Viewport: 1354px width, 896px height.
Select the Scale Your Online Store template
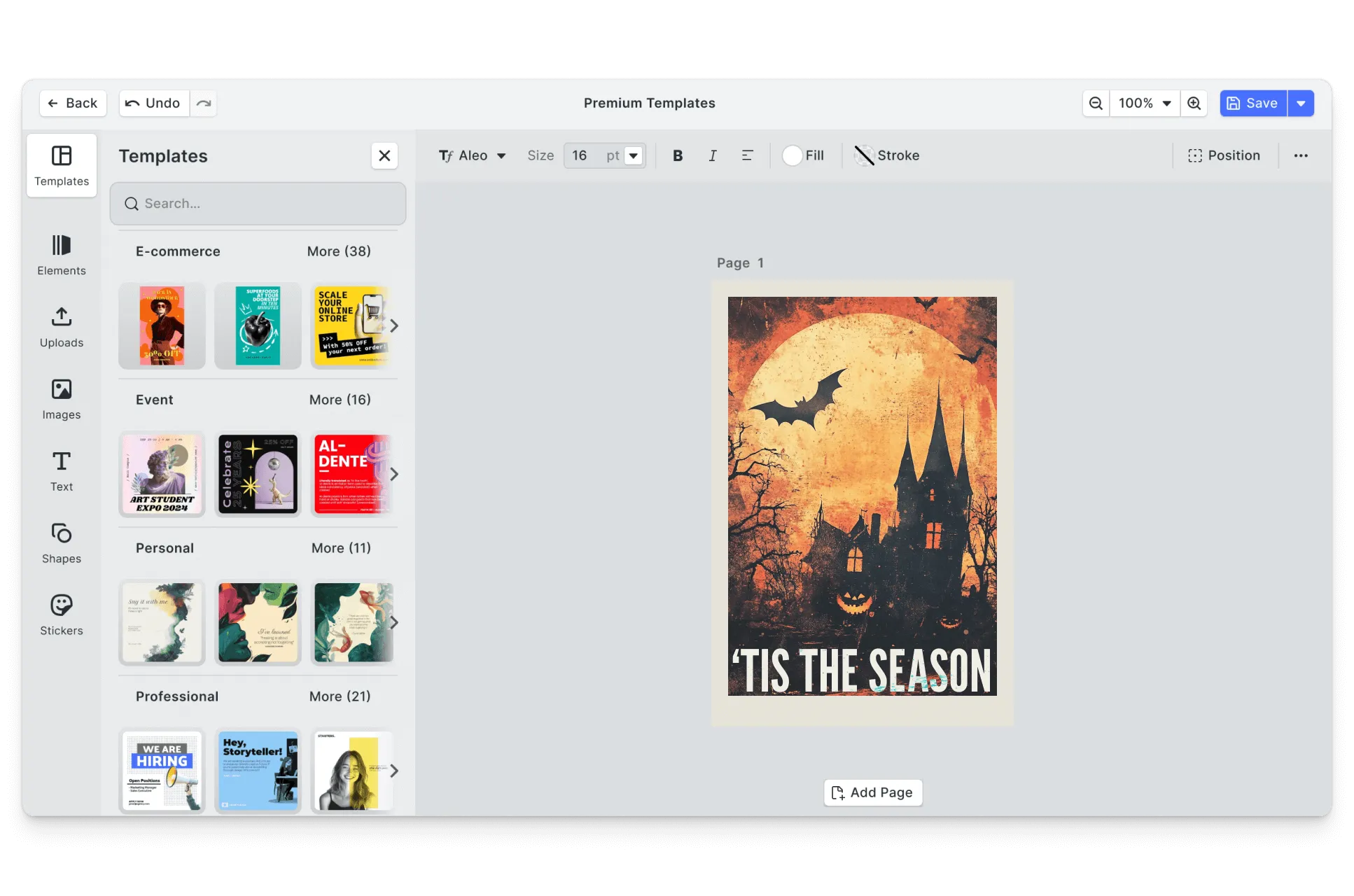tap(352, 325)
